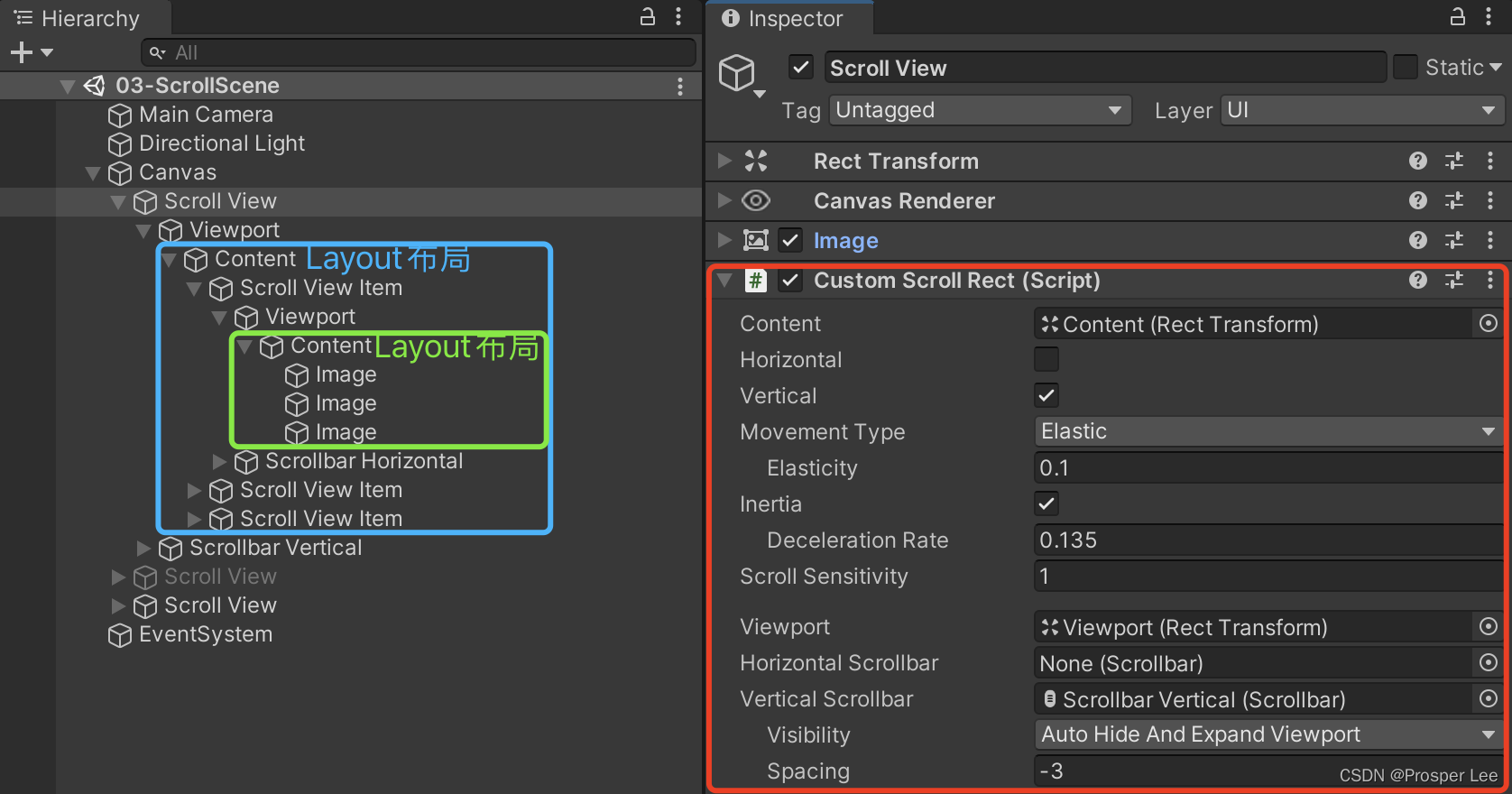Open Visibility dropdown Auto Hide And Expand Viewport

(x=1268, y=734)
